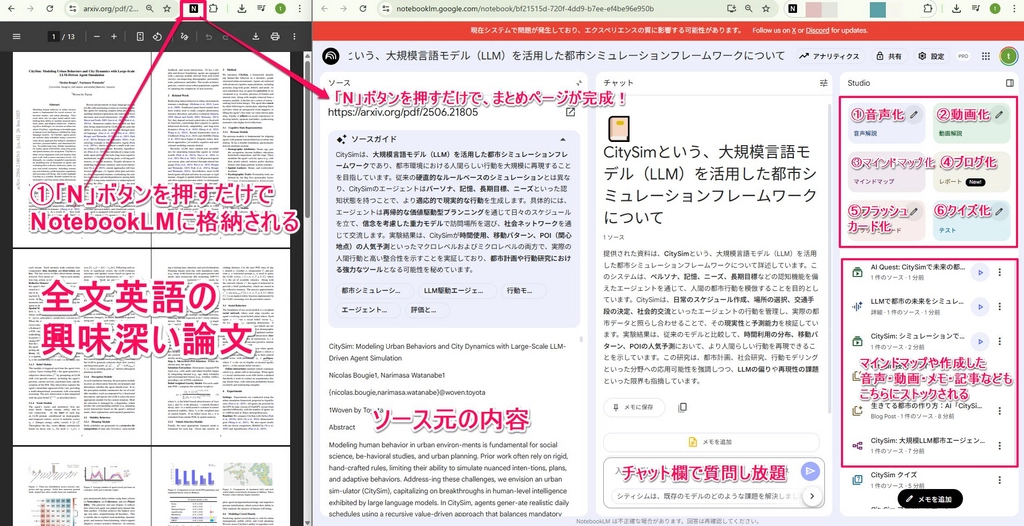Select the LLM駆動エージェ... topic chip
Viewport: 1024px width, 526px height.
click(458, 291)
